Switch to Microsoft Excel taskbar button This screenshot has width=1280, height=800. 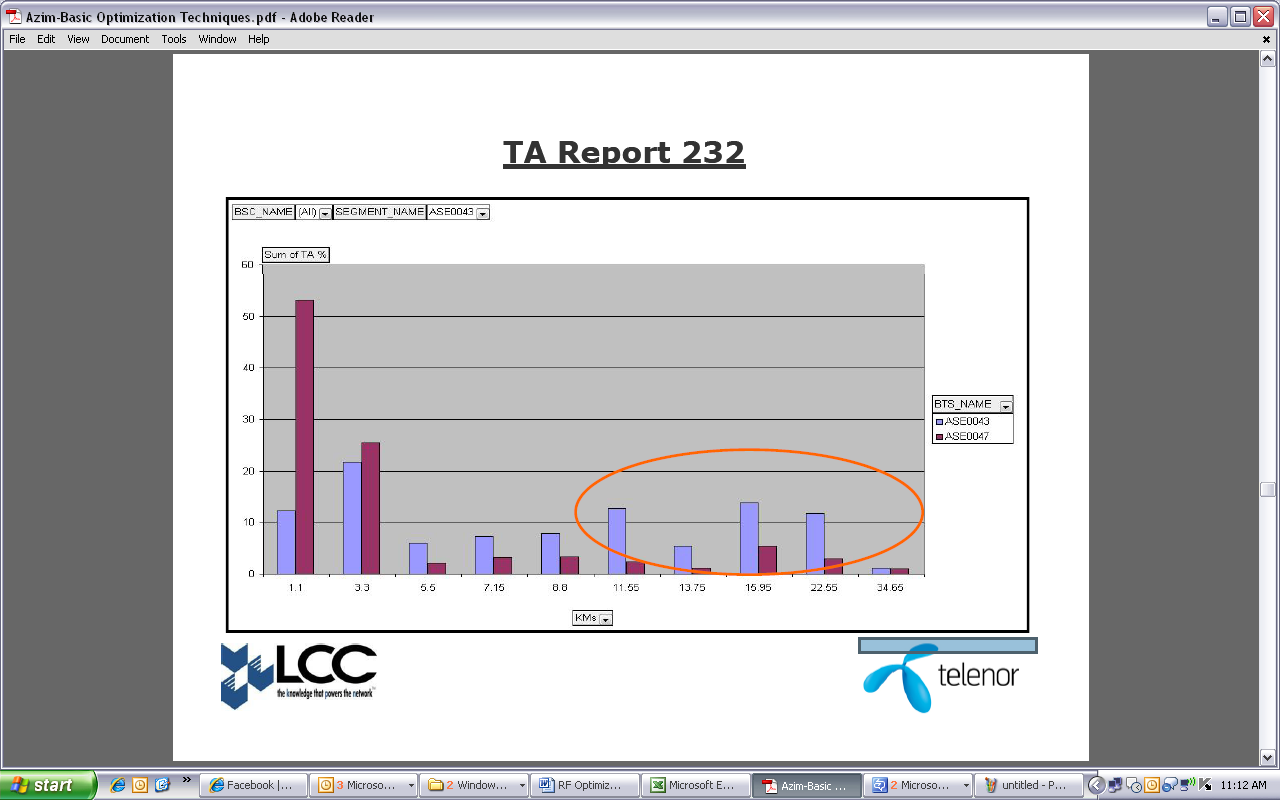(693, 785)
